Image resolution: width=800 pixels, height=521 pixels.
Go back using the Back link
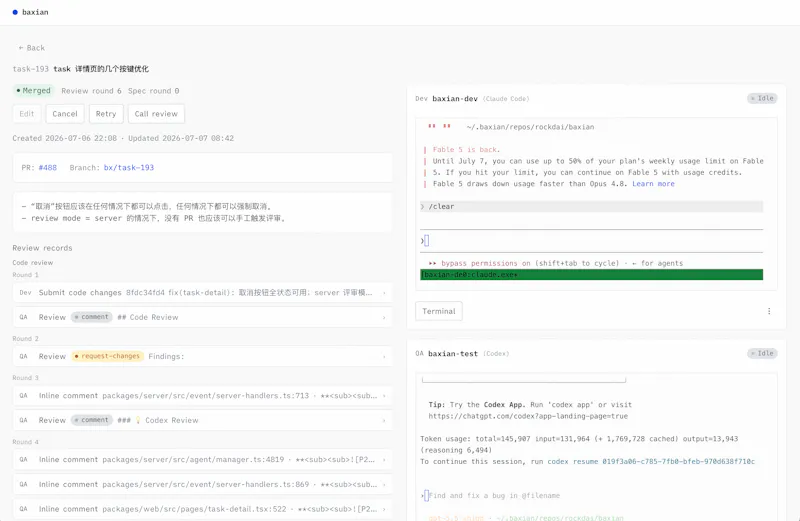click(32, 48)
